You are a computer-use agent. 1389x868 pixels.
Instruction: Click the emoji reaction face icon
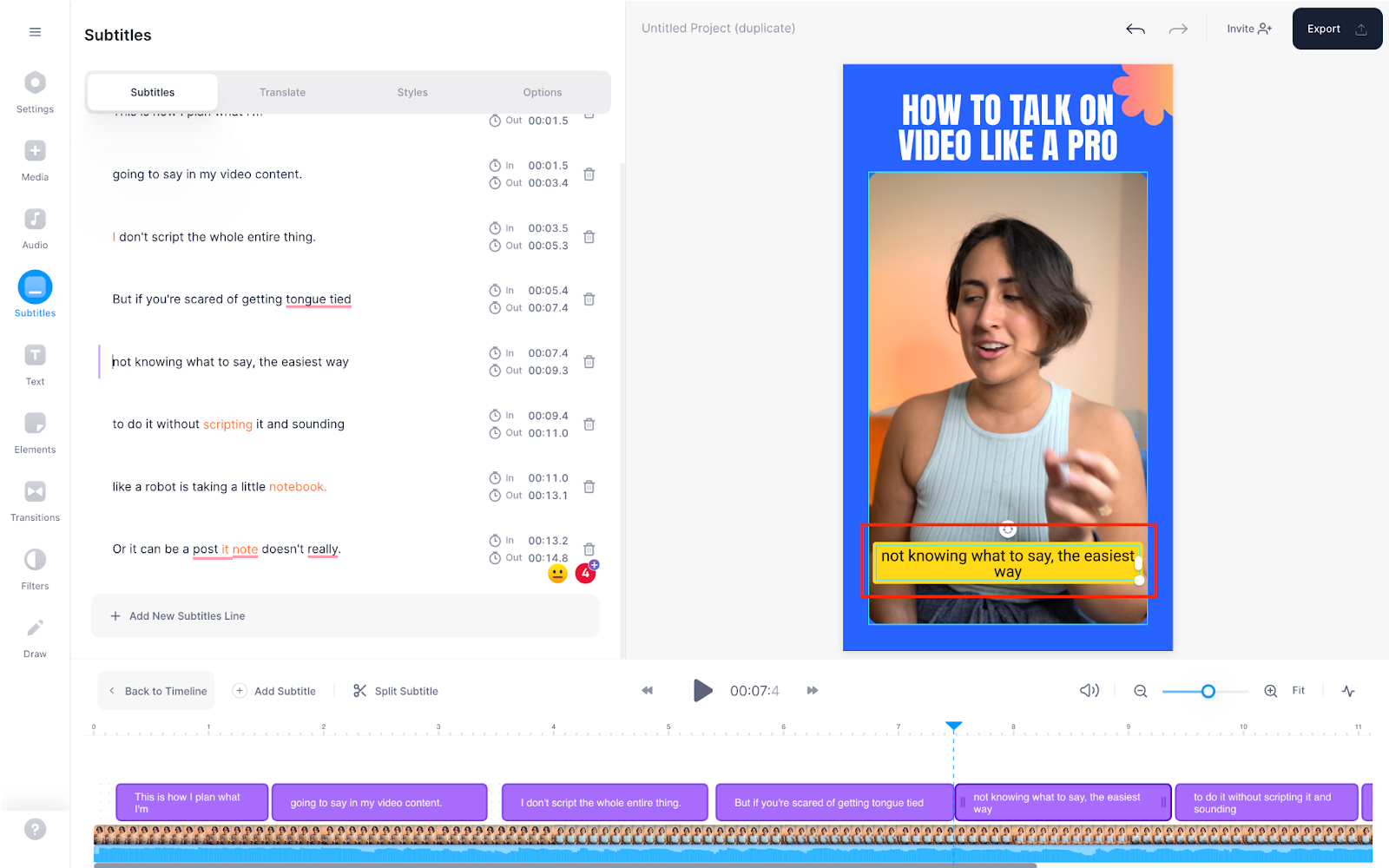558,574
